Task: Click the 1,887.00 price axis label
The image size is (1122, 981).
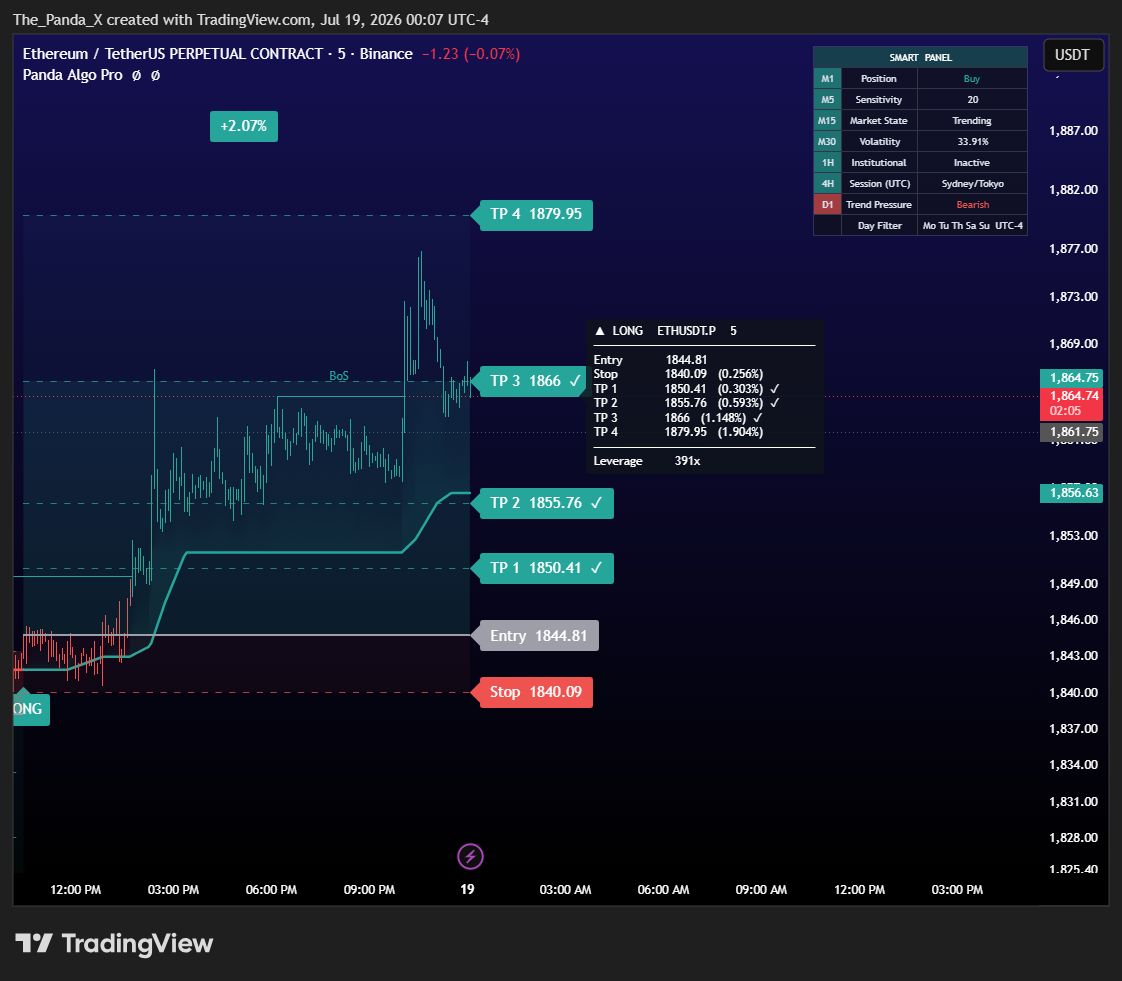Action: [x=1073, y=130]
